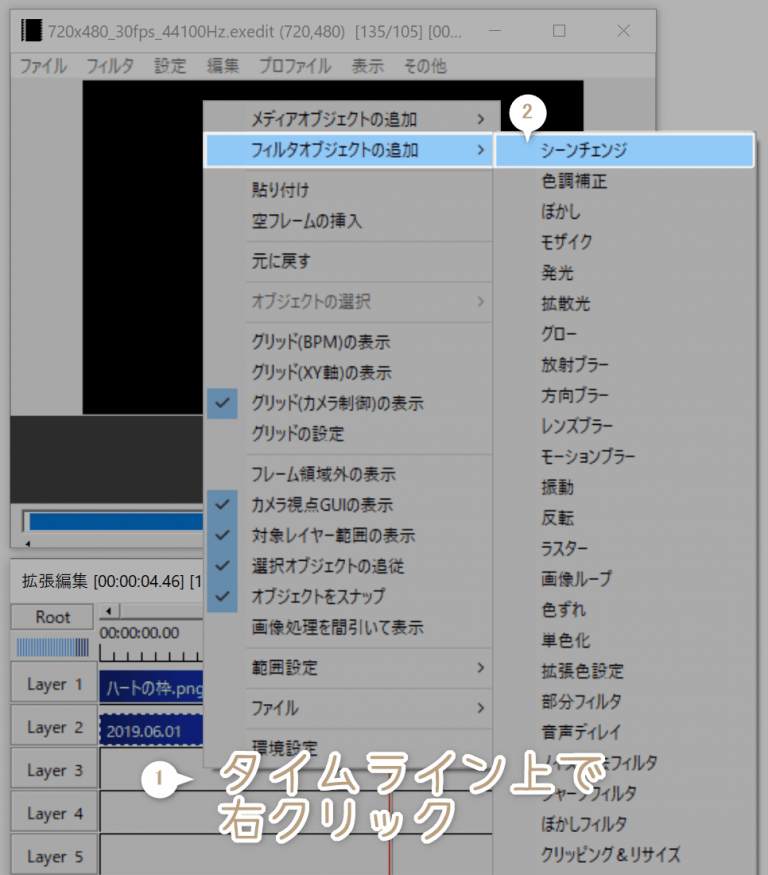
Task: Maximize the AviUtl main window
Action: [x=559, y=31]
